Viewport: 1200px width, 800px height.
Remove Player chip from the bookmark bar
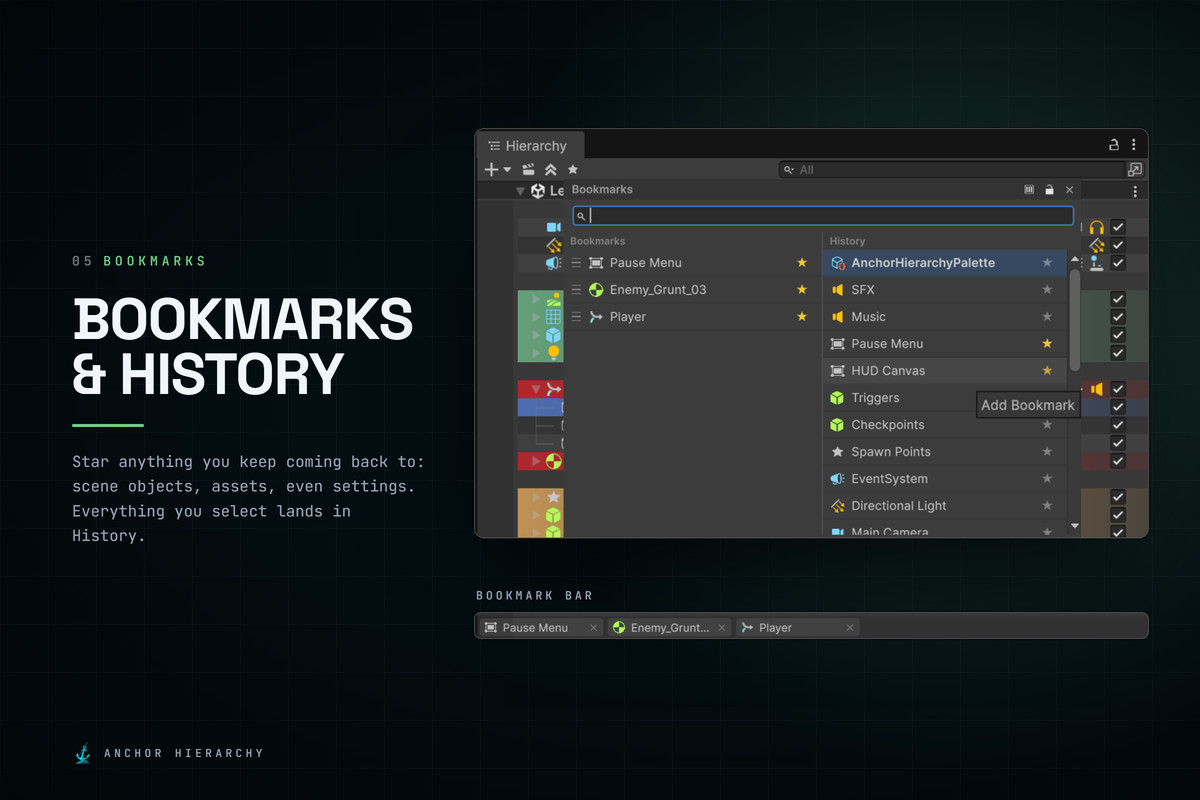click(x=850, y=628)
